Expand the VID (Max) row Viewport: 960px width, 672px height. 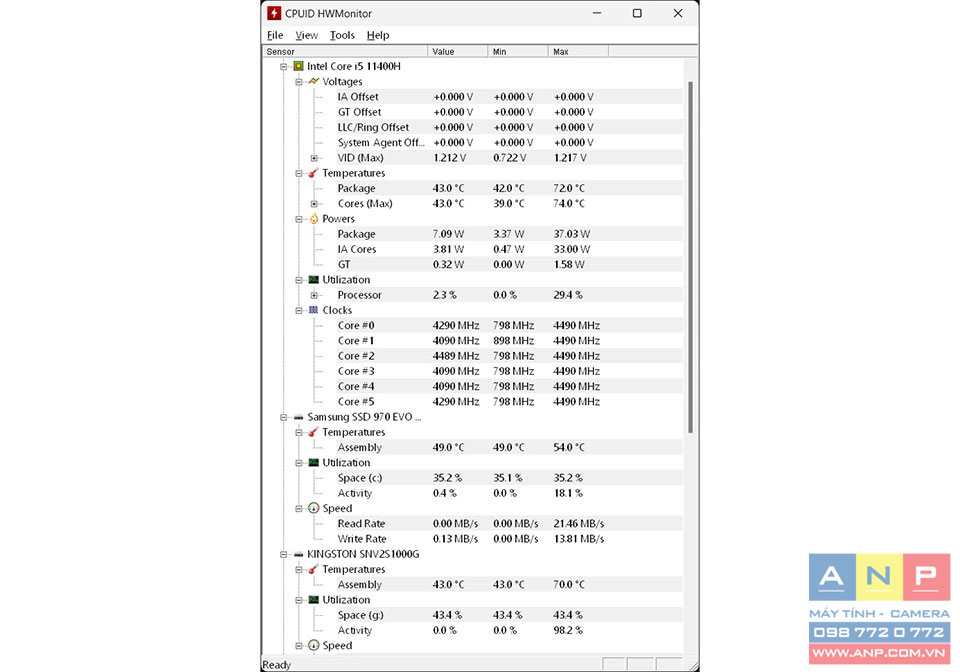(314, 158)
